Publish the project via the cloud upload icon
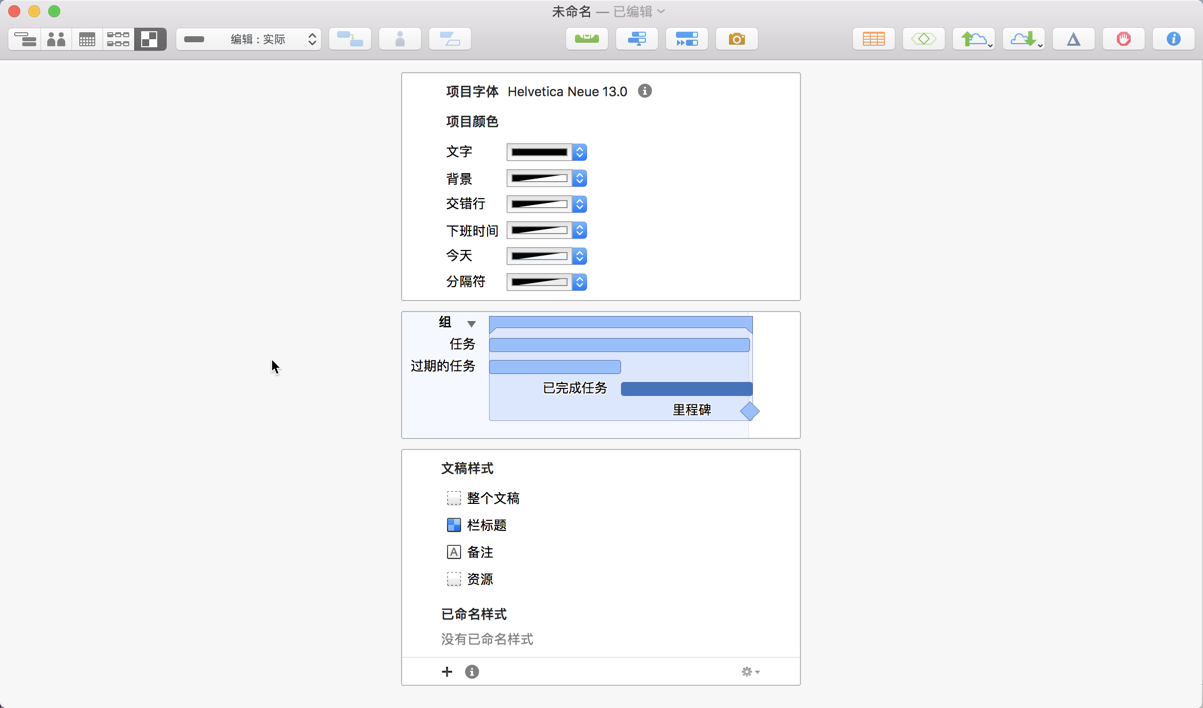This screenshot has width=1203, height=708. [x=975, y=38]
